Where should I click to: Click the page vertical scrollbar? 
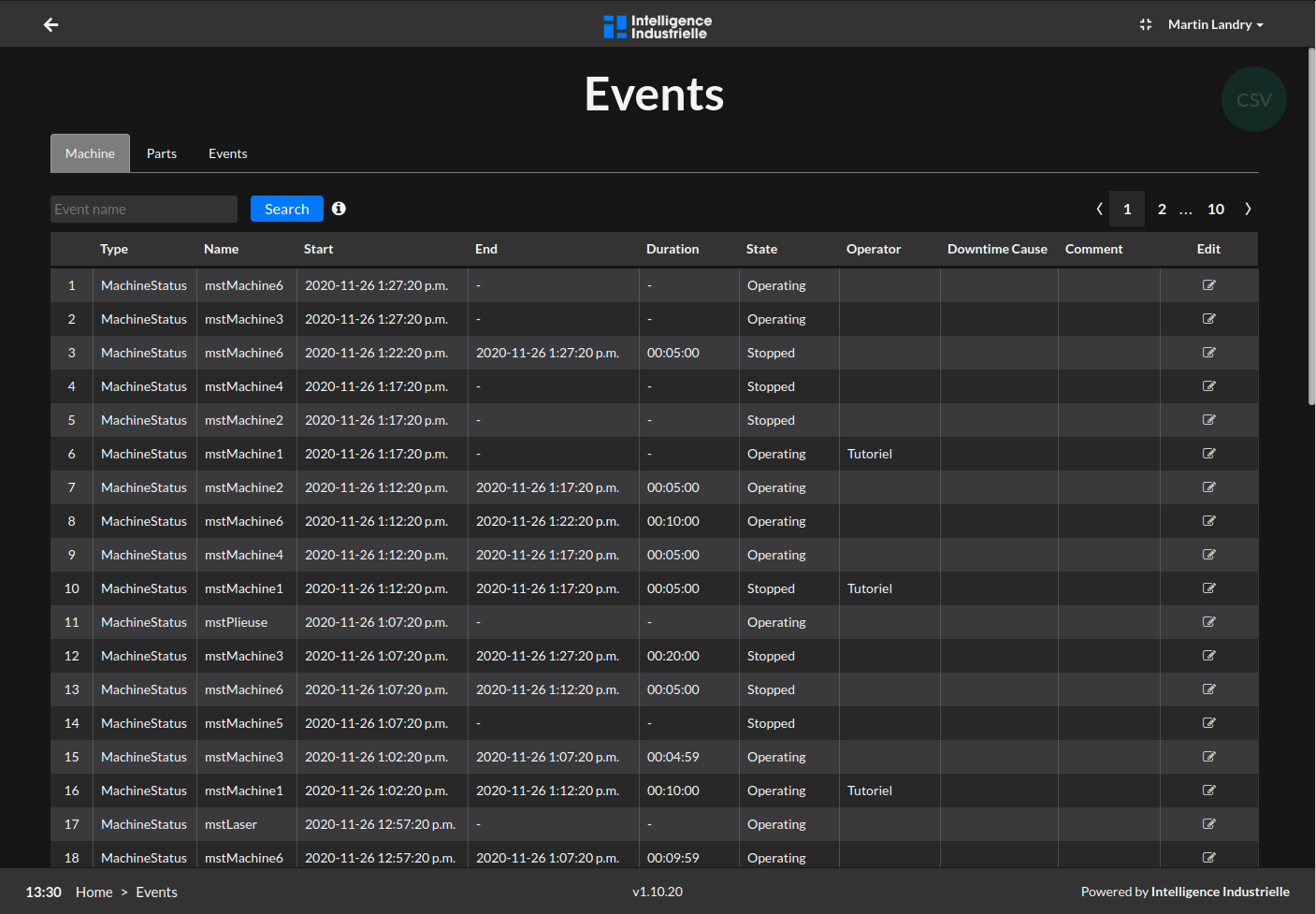(x=1311, y=227)
